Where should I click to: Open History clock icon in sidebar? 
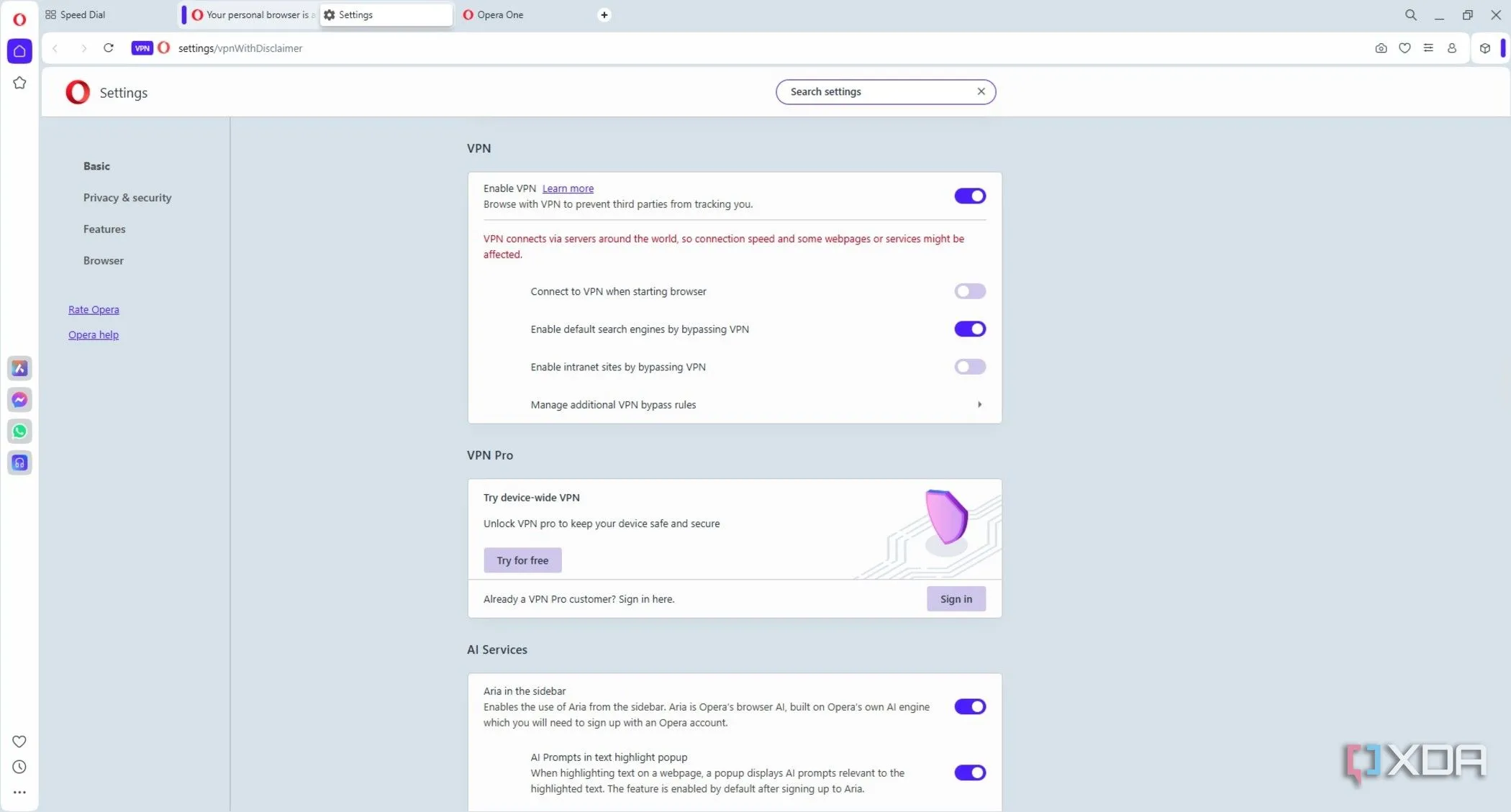(19, 767)
